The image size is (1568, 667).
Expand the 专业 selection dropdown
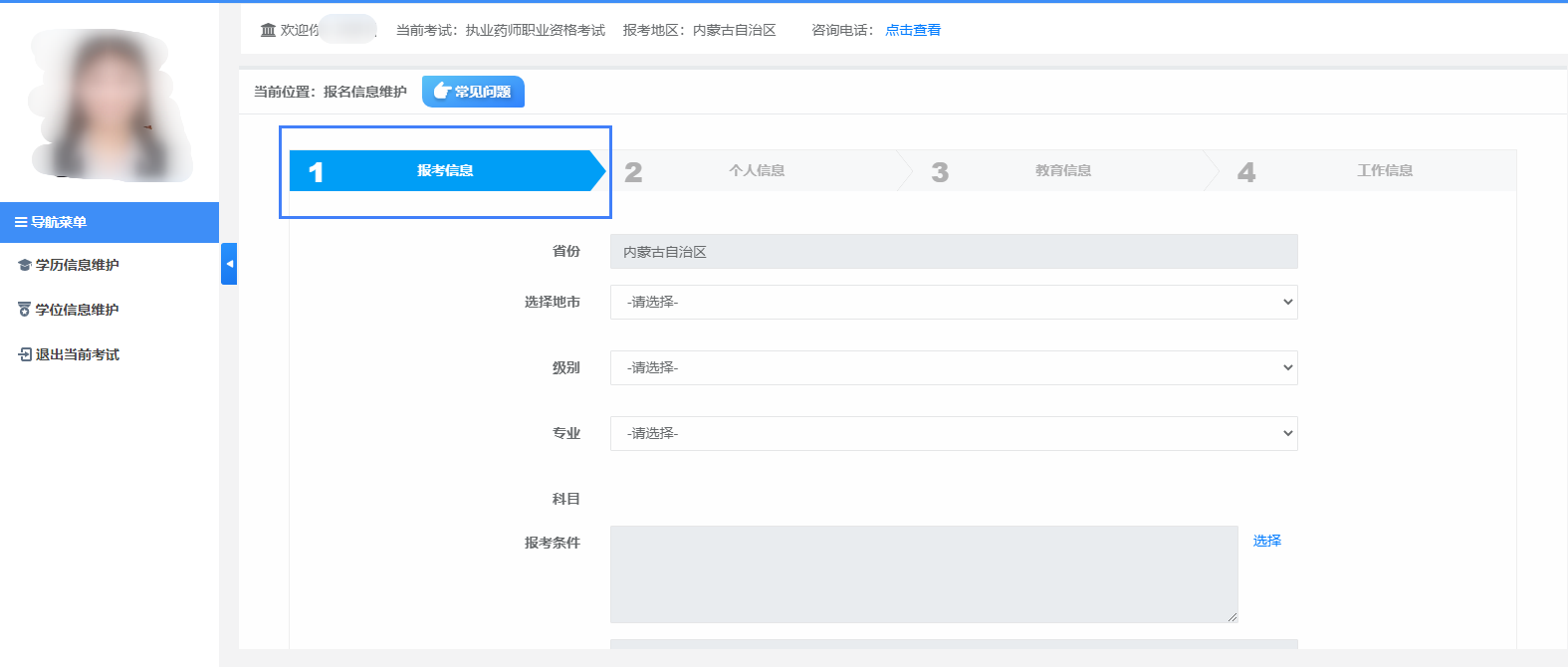953,433
